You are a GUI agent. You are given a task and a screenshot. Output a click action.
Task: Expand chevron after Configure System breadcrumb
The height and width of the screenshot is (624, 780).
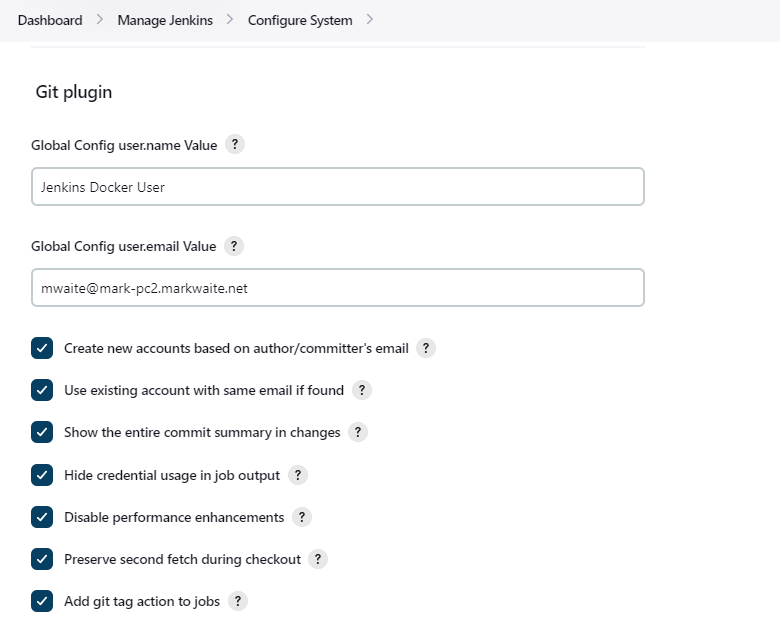click(x=370, y=20)
